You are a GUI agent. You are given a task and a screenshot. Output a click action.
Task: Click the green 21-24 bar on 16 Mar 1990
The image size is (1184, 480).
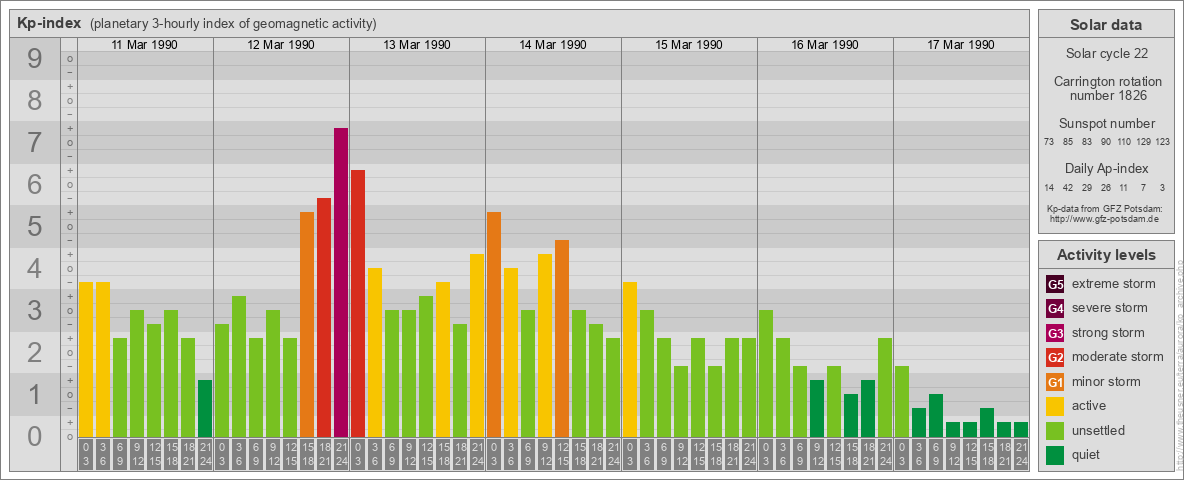click(x=884, y=387)
